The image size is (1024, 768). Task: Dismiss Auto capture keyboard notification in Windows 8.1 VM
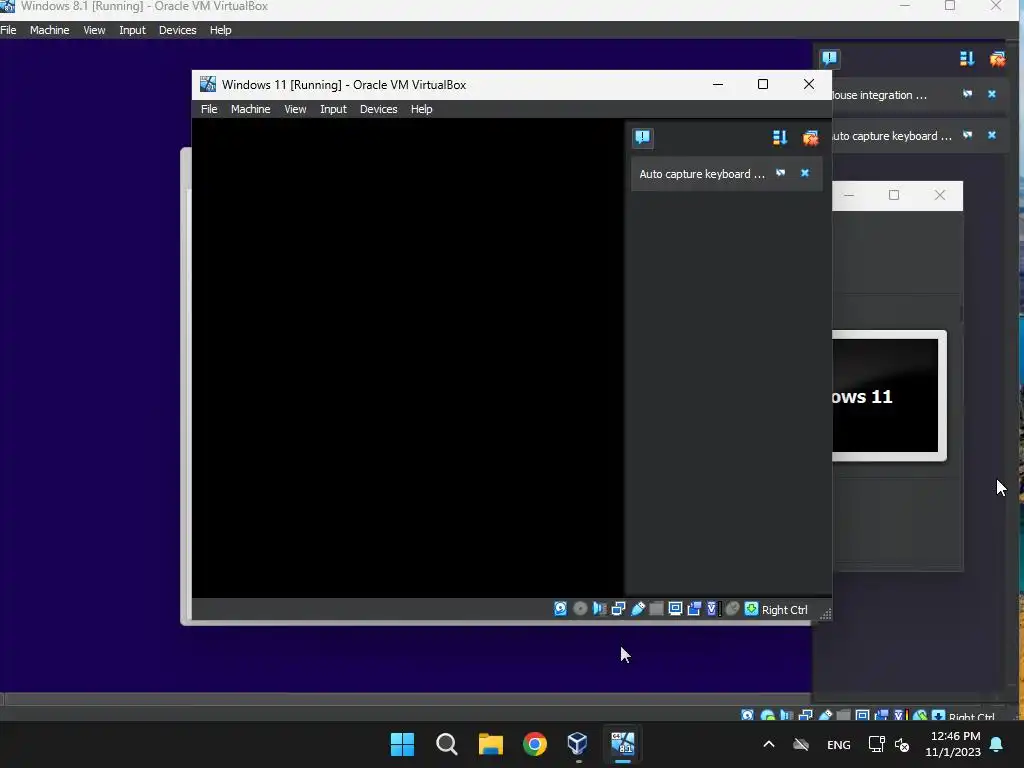991,135
